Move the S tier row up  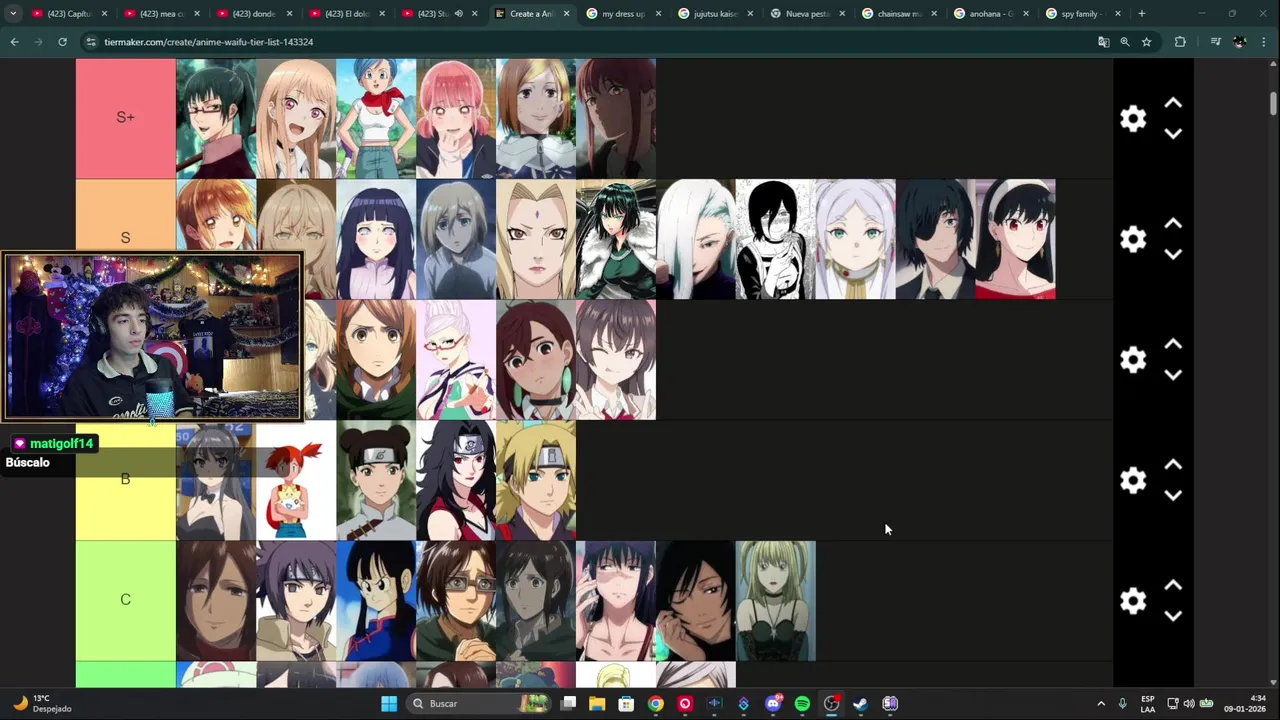[1173, 223]
